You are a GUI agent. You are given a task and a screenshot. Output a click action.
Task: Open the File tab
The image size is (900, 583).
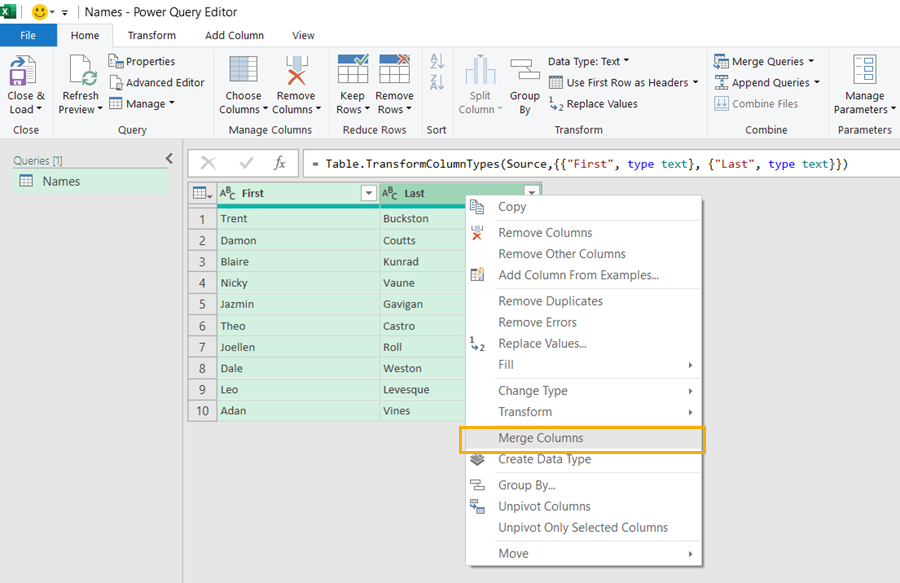pos(28,36)
